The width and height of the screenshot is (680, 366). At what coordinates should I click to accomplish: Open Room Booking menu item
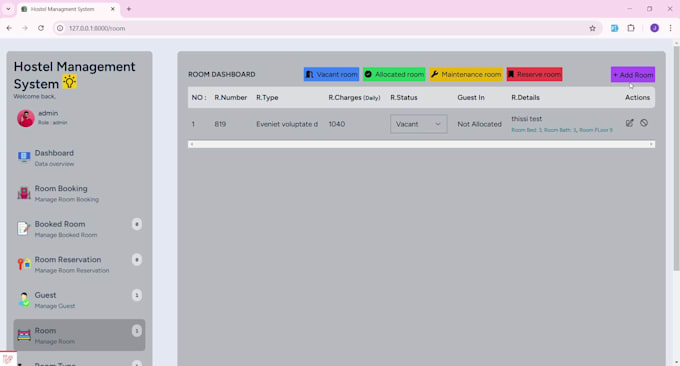click(x=79, y=193)
